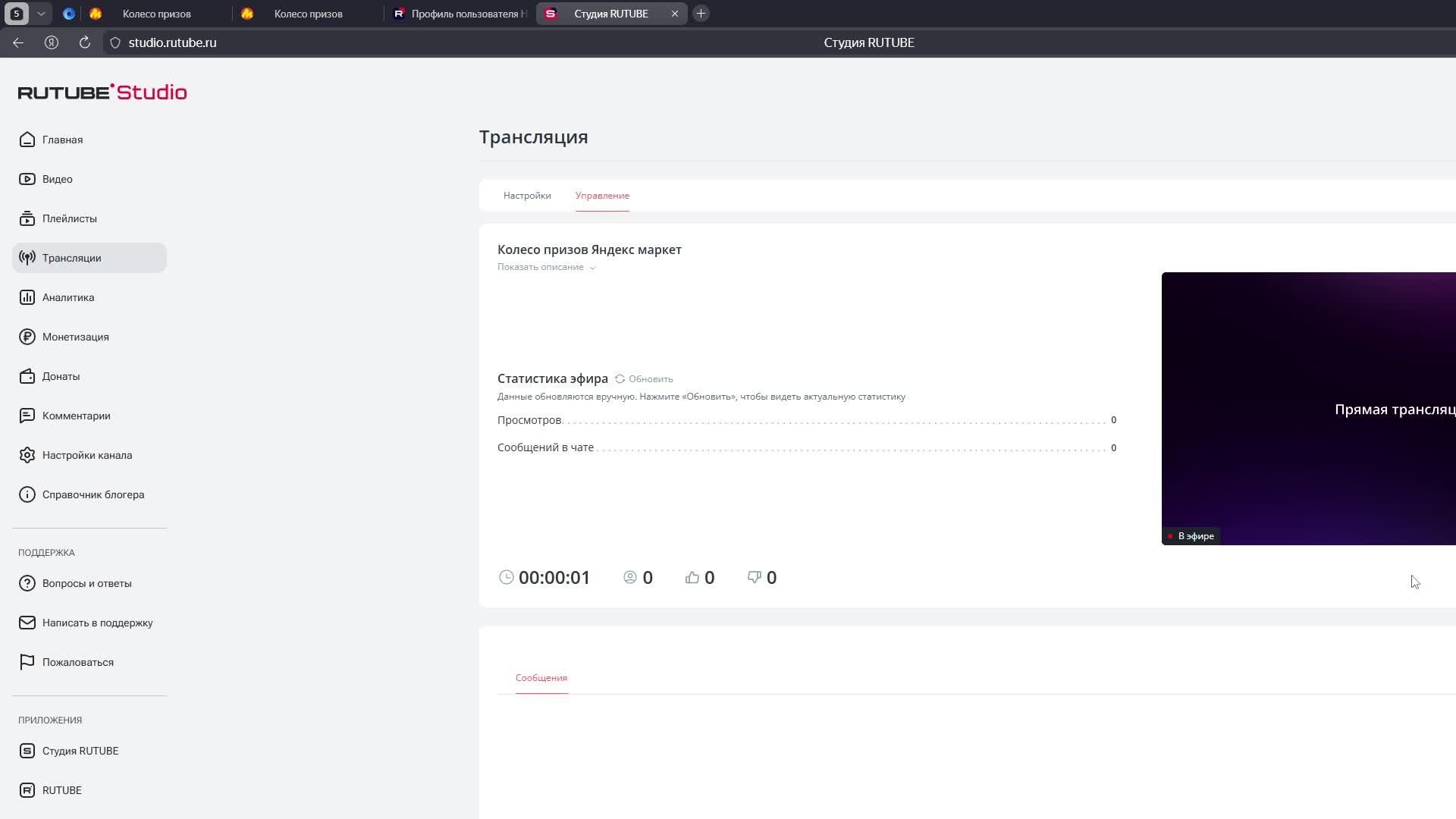The width and height of the screenshot is (1456, 819).
Task: Reload the page with refresh button
Action: [x=85, y=42]
